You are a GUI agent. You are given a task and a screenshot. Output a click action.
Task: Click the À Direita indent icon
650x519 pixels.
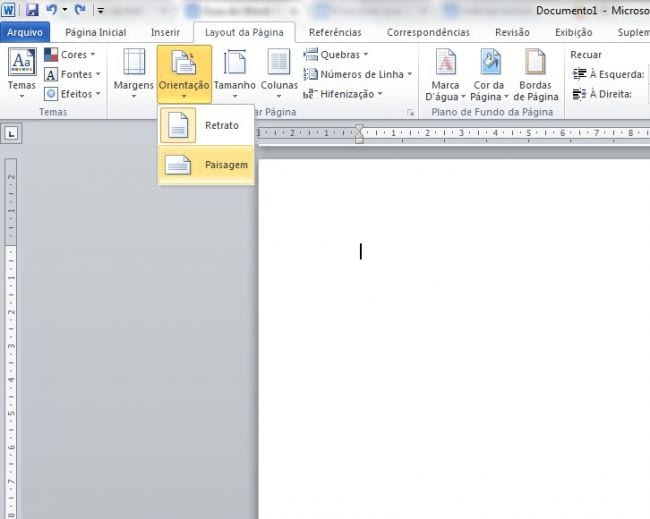pyautogui.click(x=579, y=94)
